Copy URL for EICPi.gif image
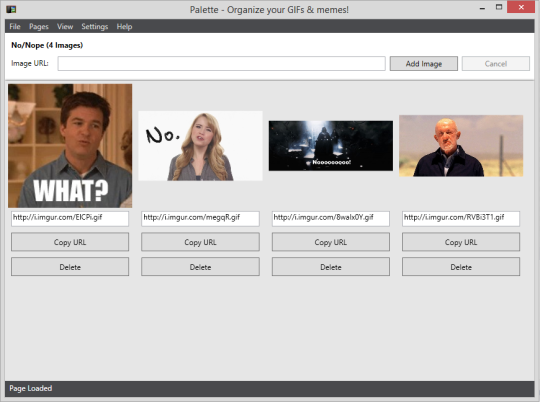The height and width of the screenshot is (402, 540). pyautogui.click(x=70, y=242)
